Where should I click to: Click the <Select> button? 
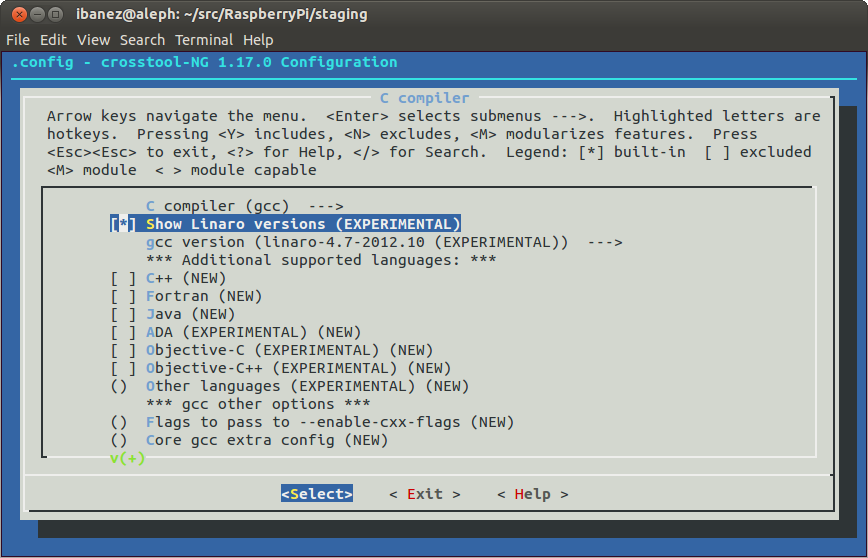pyautogui.click(x=317, y=494)
